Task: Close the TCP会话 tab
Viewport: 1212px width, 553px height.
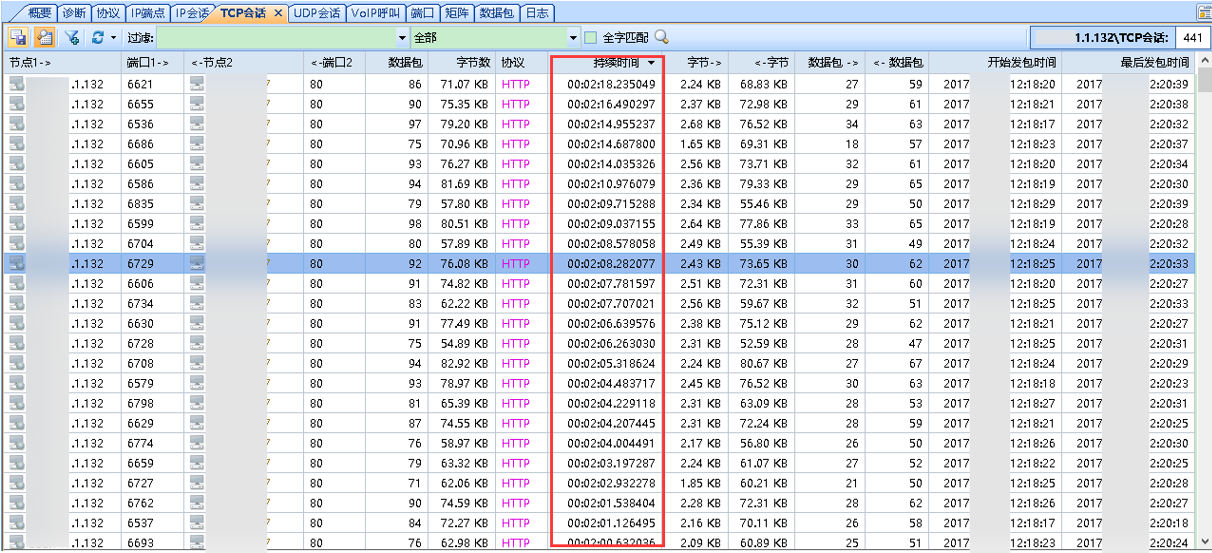Action: pos(279,13)
